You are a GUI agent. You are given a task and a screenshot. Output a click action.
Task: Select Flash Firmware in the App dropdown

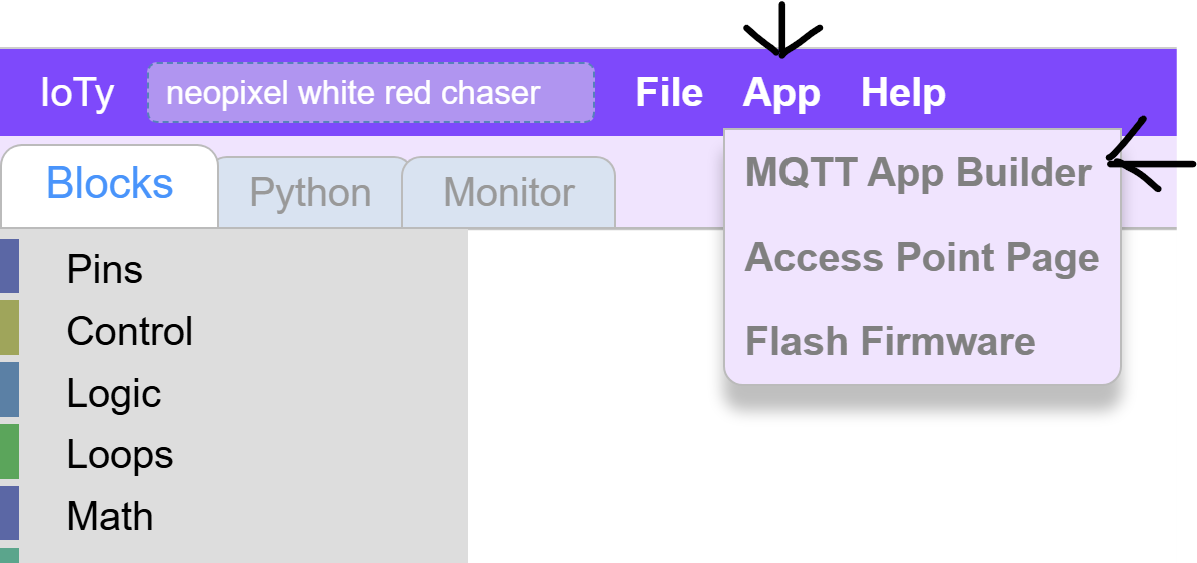click(889, 341)
